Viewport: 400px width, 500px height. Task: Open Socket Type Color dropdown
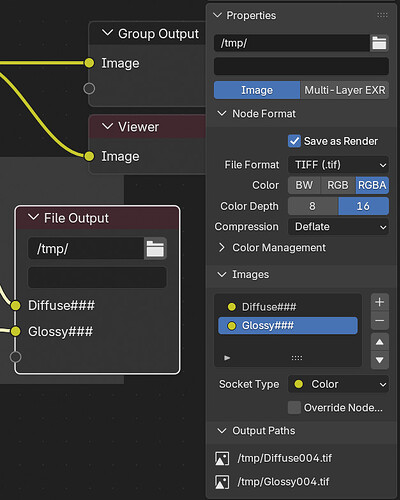click(x=338, y=384)
